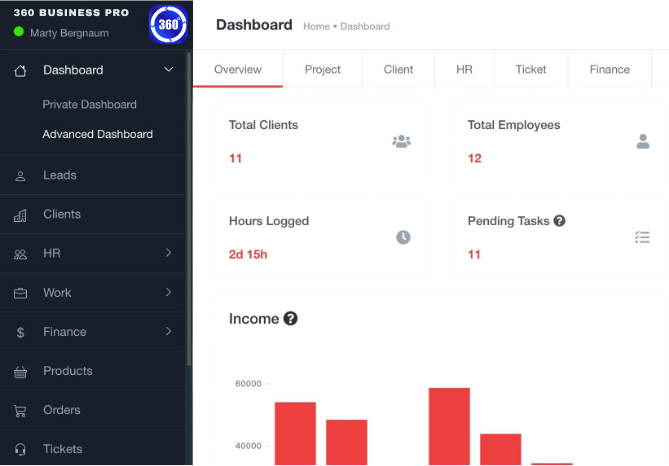
Task: Open Products via the basket icon
Action: [20, 372]
